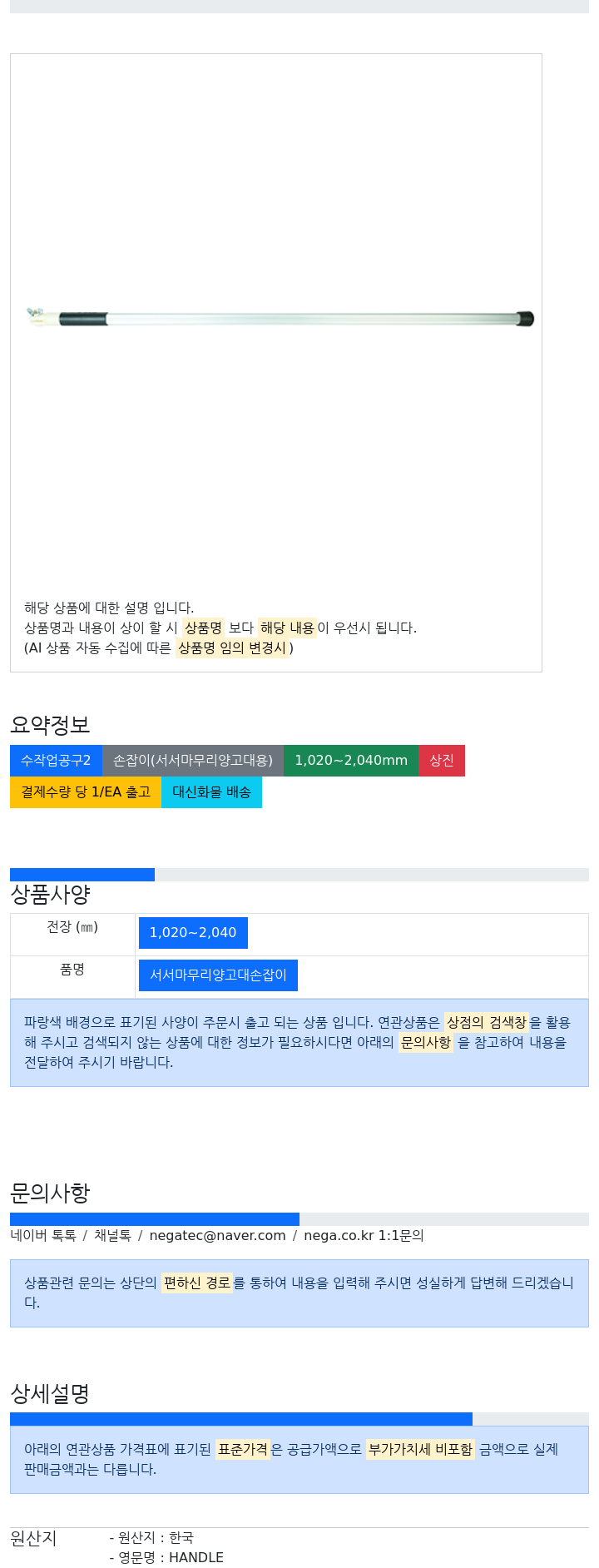Select the red 상진 brand tag
The image size is (599, 1568).
(x=442, y=761)
